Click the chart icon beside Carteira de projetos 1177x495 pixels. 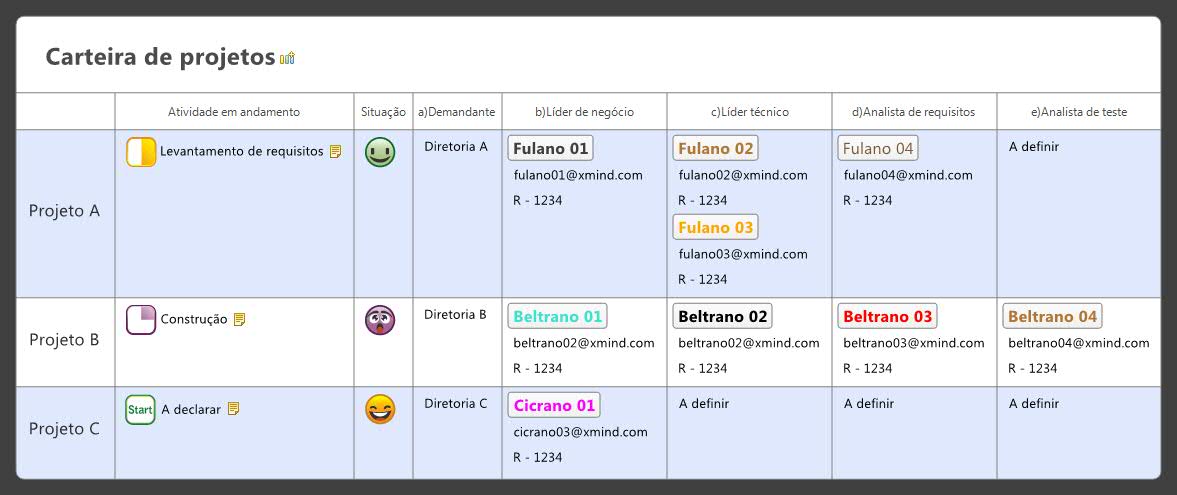[287, 58]
